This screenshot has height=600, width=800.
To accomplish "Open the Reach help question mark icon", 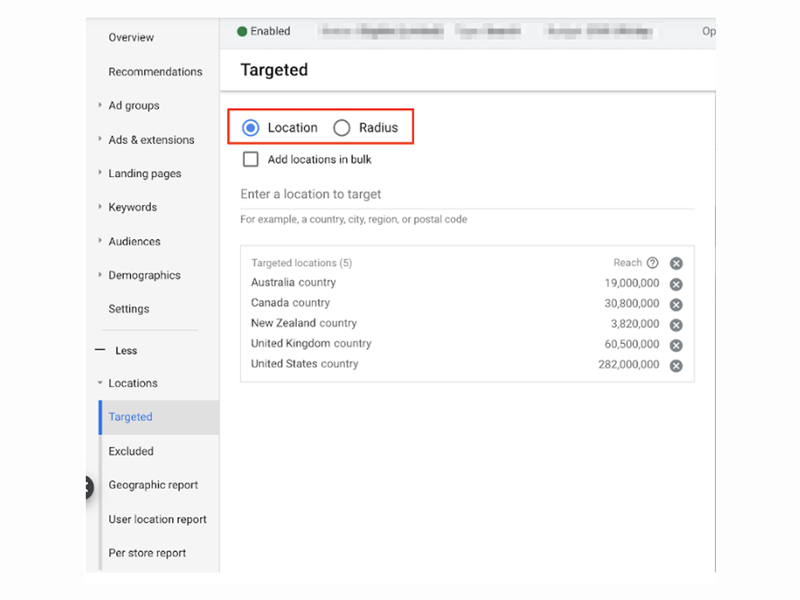I will pos(652,263).
